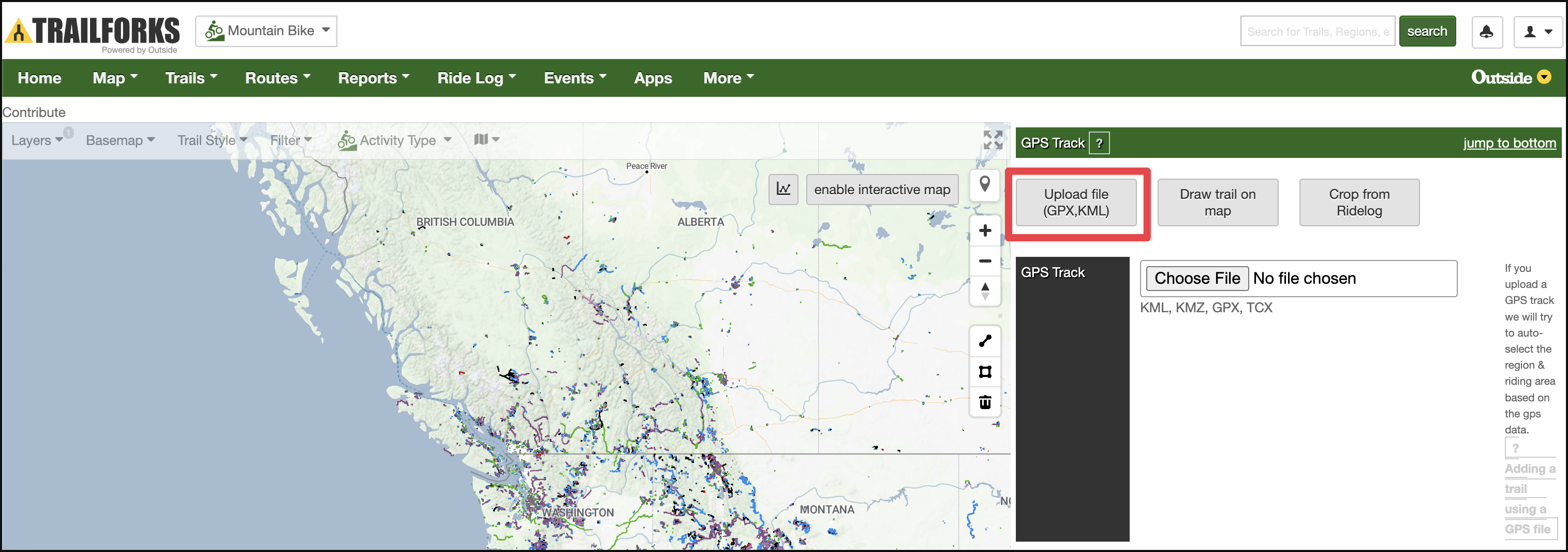
Task: Select the draw polygon tool icon
Action: pyautogui.click(x=985, y=372)
